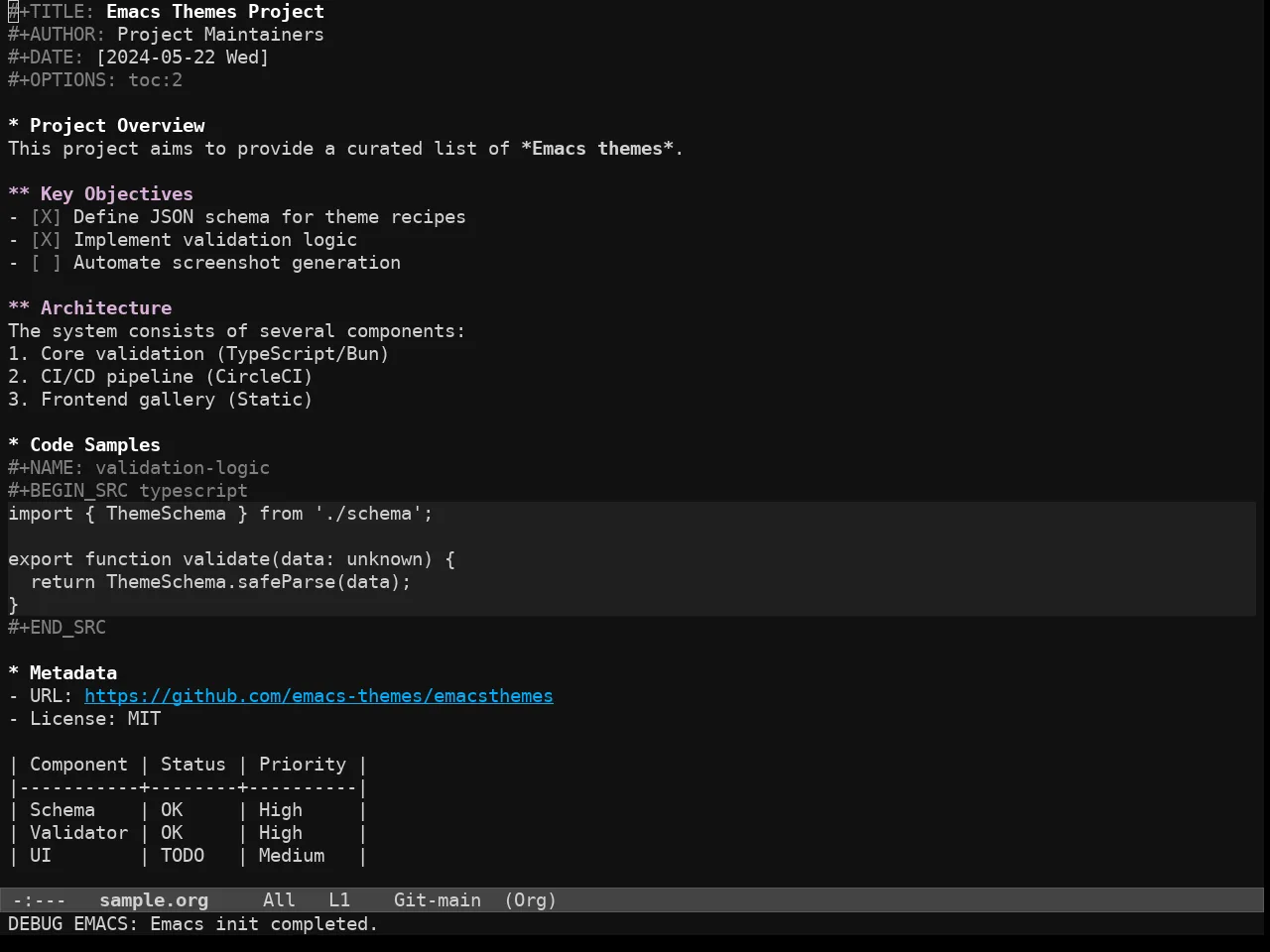
Task: Click the L1 line number indicator
Action: tap(339, 900)
